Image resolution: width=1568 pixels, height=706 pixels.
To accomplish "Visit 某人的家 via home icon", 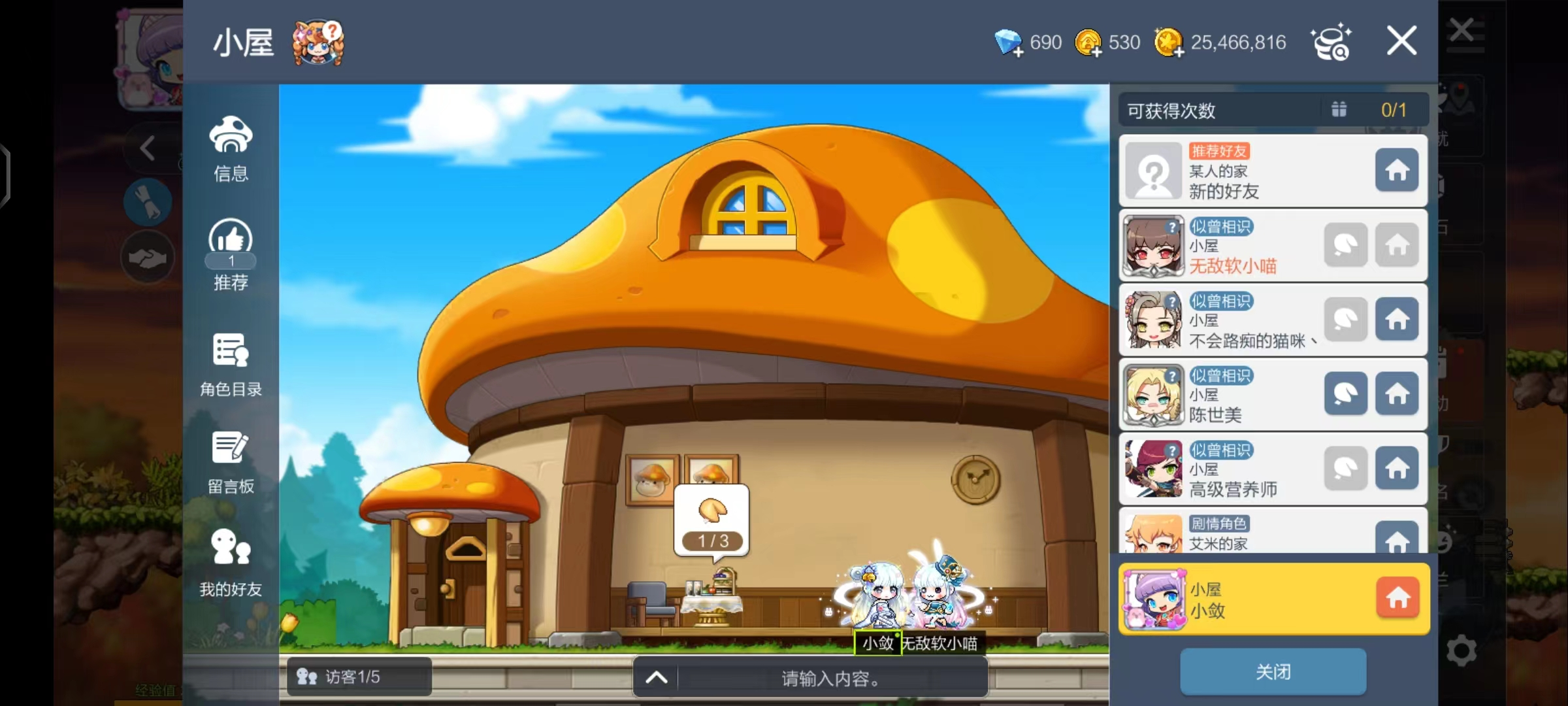I will click(x=1396, y=171).
